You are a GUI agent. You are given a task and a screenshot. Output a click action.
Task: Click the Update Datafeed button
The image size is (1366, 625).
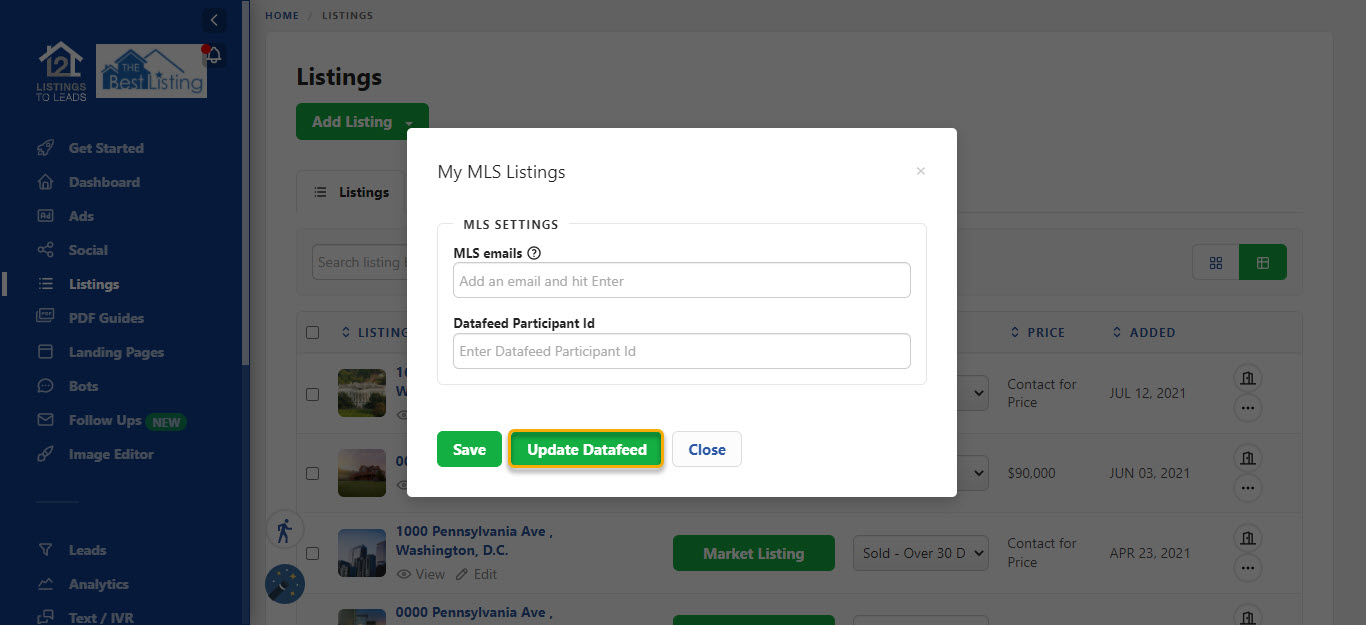(587, 449)
